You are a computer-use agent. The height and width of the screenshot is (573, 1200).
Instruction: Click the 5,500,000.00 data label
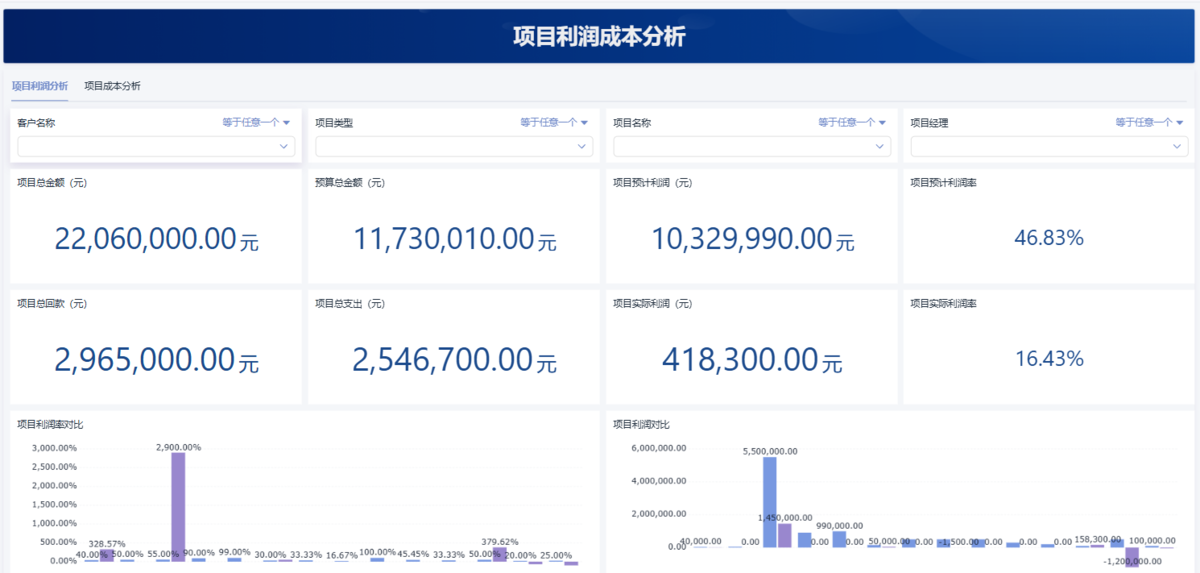[770, 451]
